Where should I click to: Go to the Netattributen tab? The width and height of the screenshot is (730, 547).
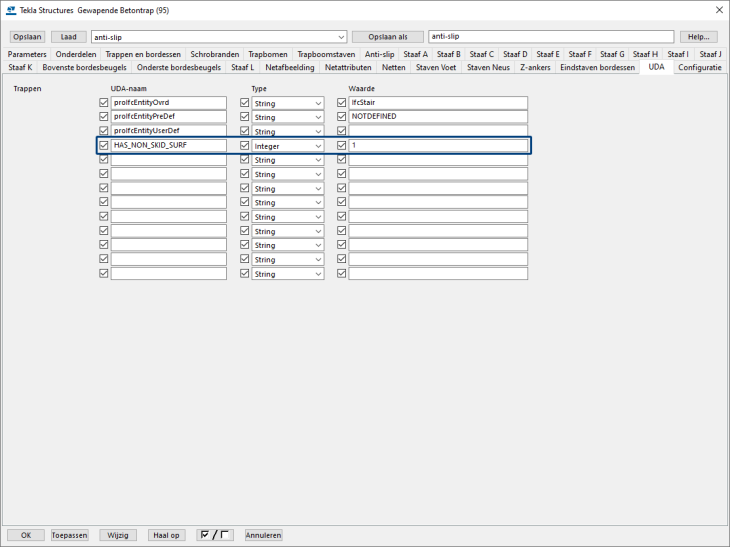348,67
